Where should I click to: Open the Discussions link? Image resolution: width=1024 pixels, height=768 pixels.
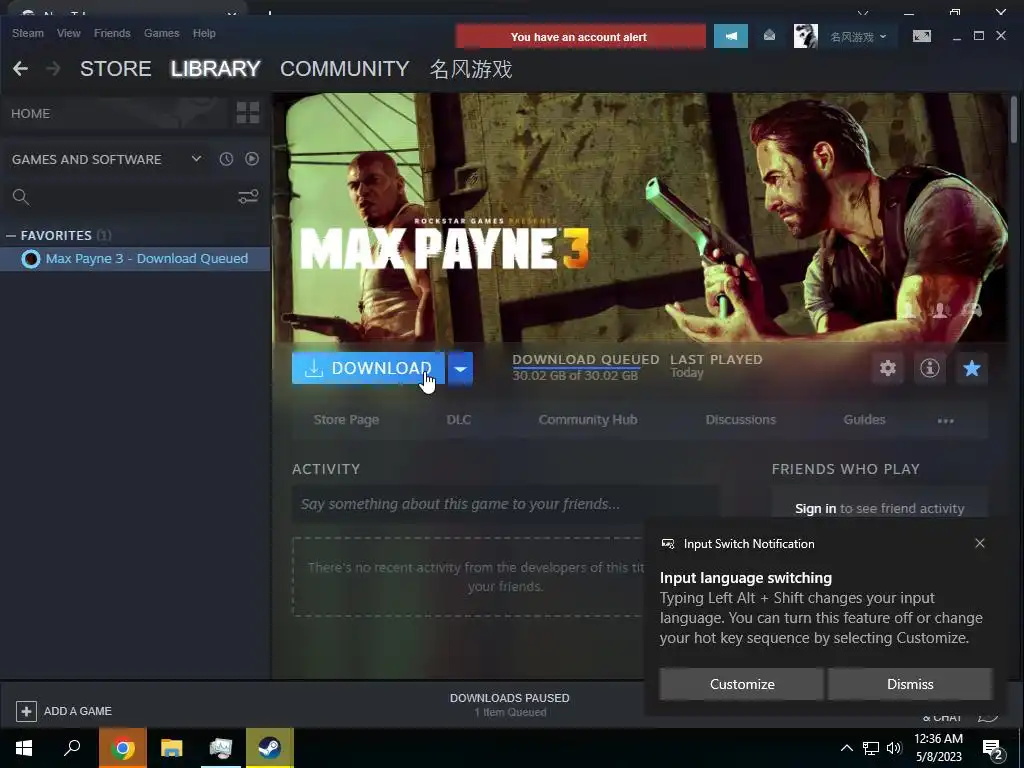pos(741,420)
